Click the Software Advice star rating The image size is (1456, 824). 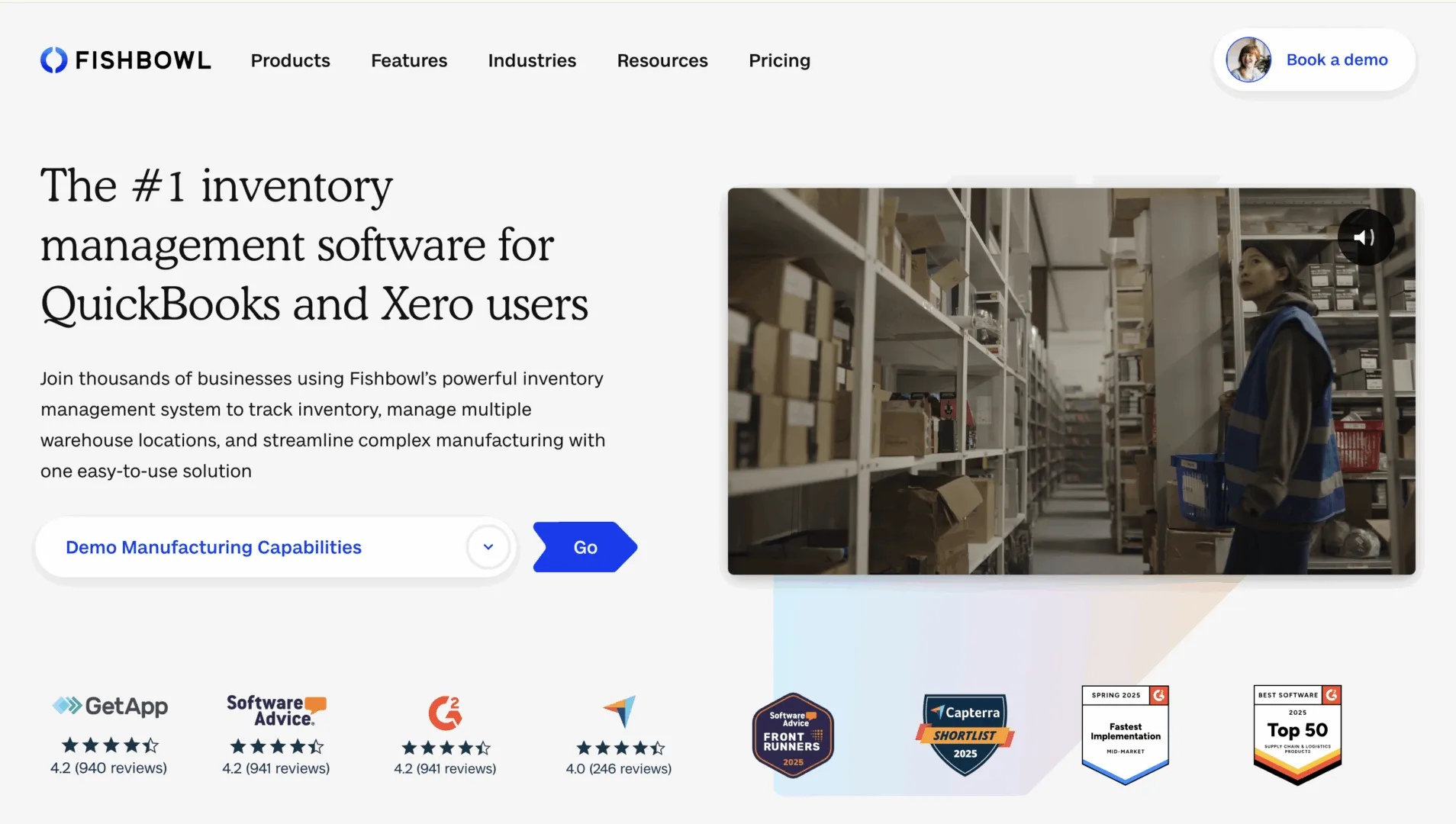[277, 746]
